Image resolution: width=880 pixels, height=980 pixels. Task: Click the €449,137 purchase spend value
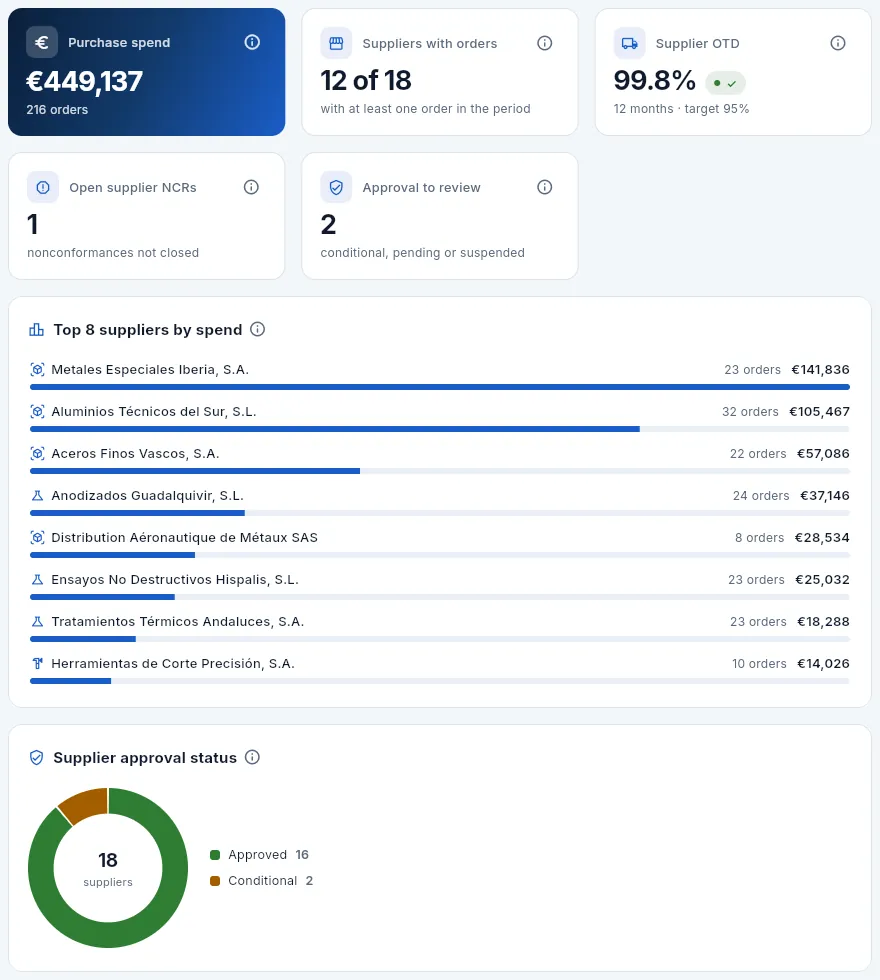coord(84,81)
